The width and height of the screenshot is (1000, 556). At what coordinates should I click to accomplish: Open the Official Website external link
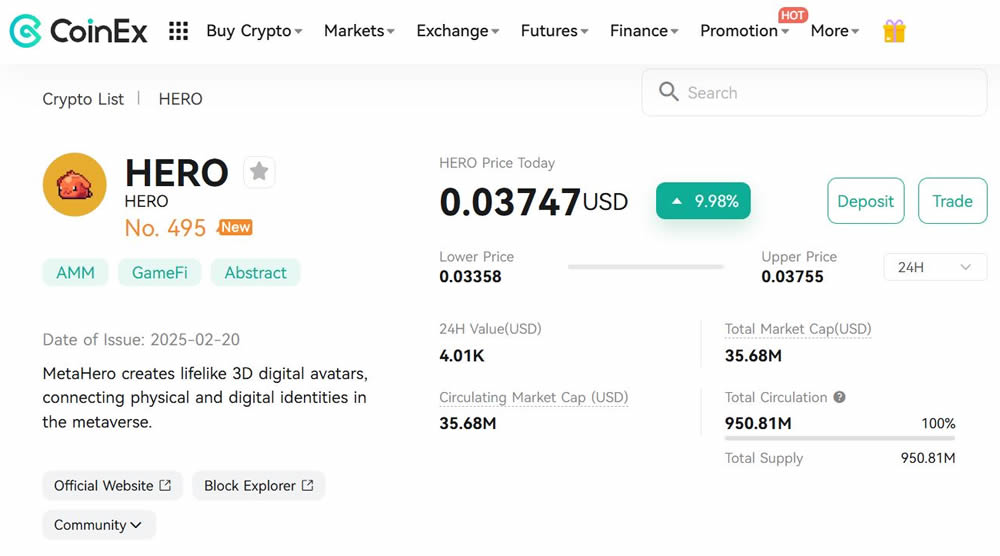112,486
